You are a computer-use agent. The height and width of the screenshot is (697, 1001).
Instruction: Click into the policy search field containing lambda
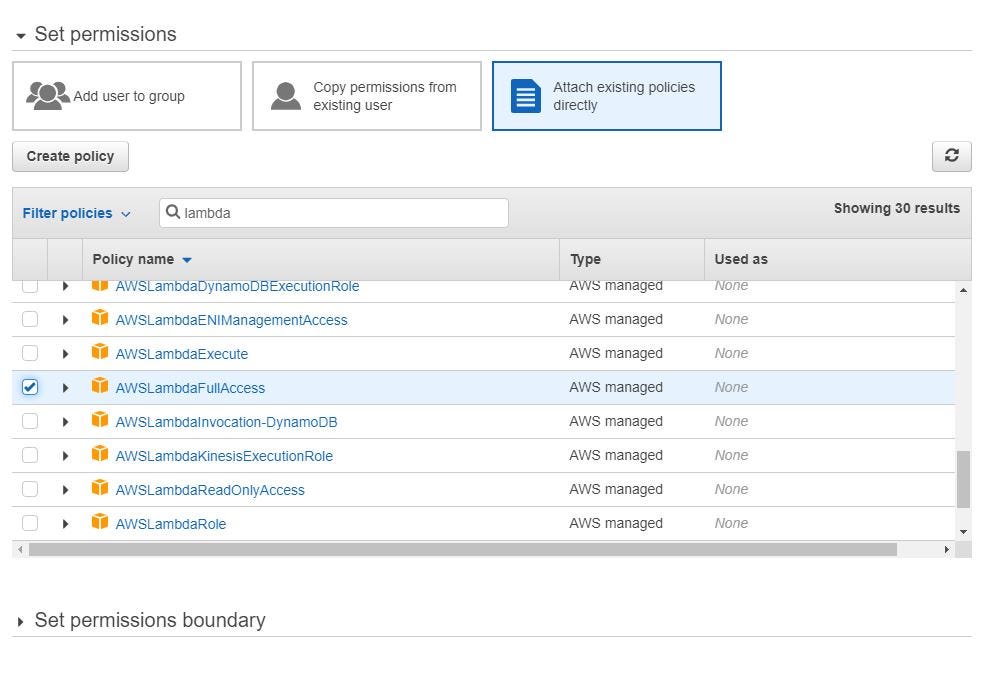click(x=334, y=213)
